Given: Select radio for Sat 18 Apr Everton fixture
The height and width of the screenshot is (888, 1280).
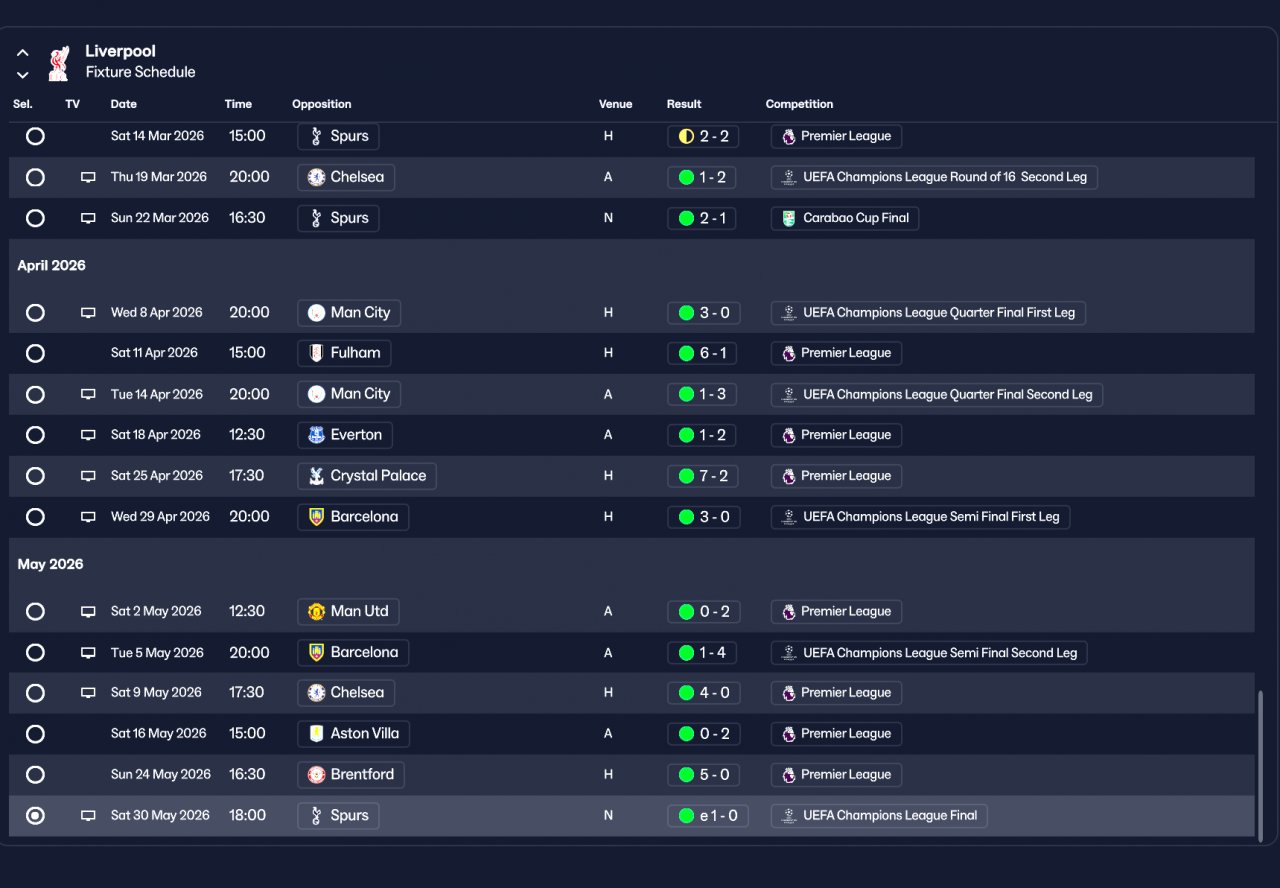Looking at the screenshot, I should (x=35, y=435).
